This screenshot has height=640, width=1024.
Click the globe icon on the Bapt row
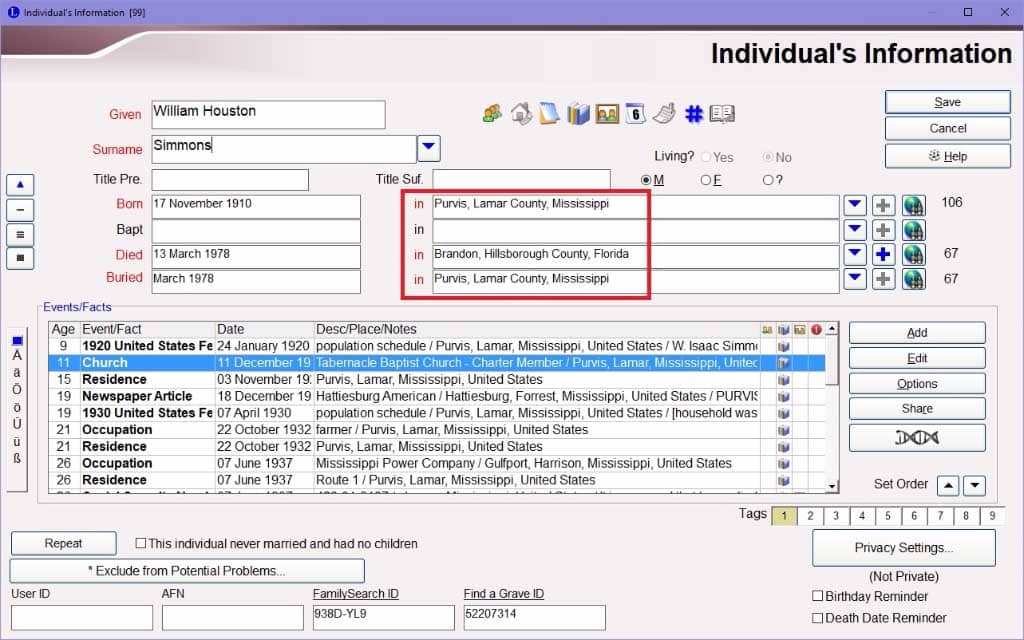pos(913,230)
